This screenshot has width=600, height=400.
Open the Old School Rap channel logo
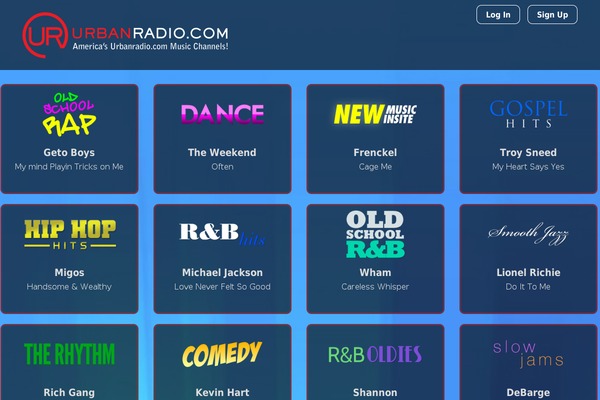click(x=69, y=114)
